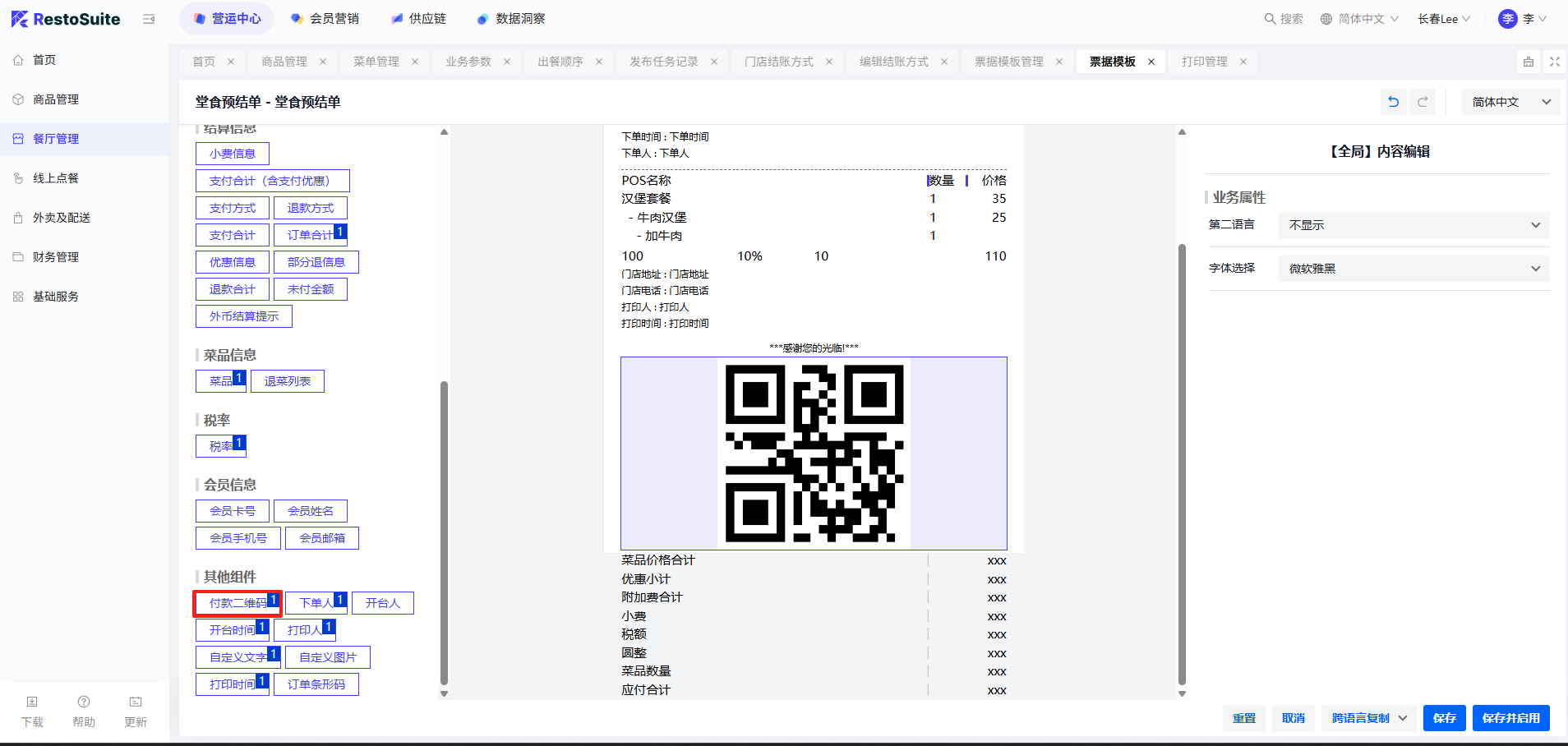This screenshot has width=1568, height=746.
Task: Switch to 票据模板管理 tab
Action: [1009, 62]
